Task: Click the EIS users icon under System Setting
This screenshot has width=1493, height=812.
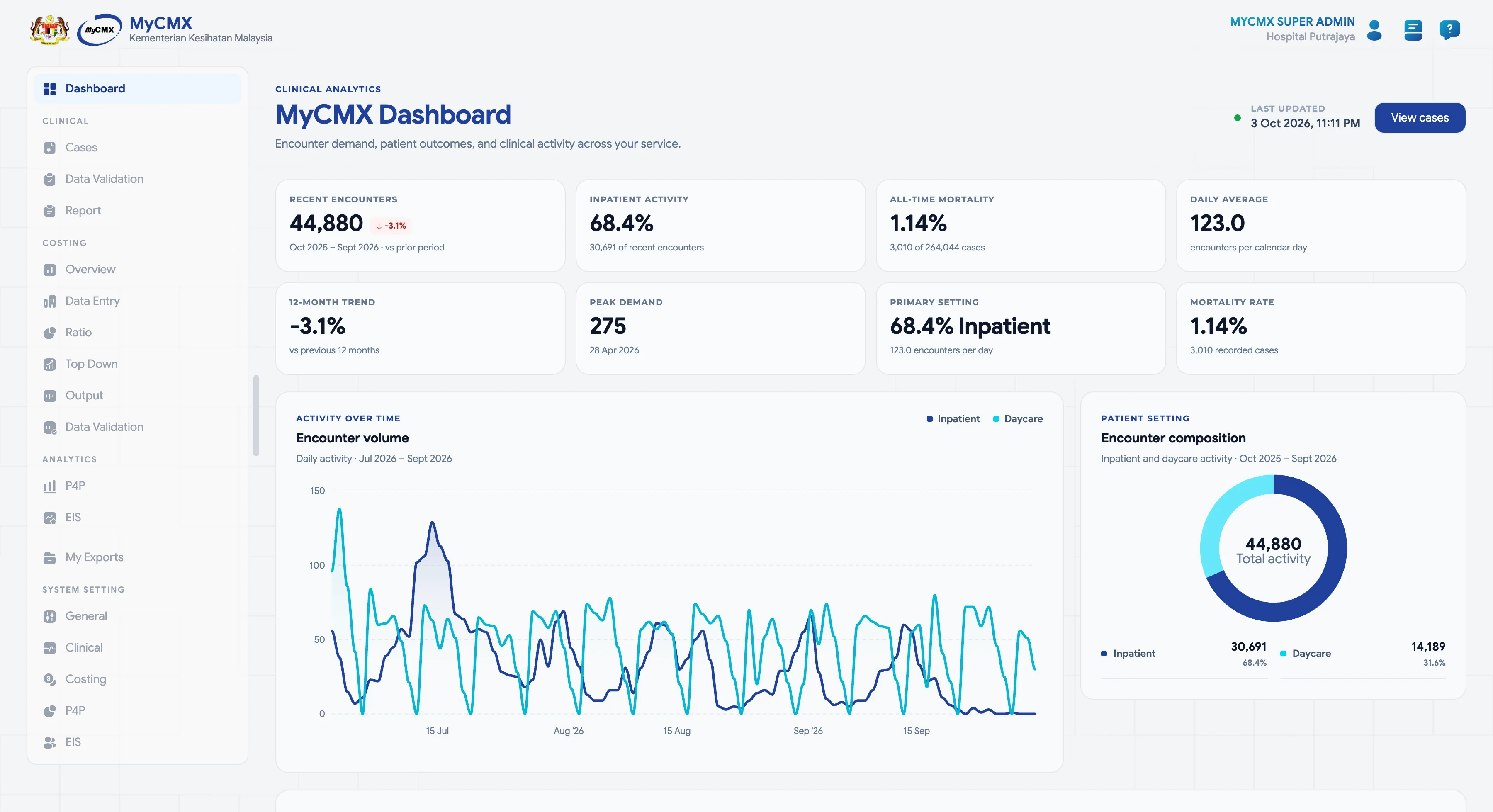Action: (x=50, y=742)
